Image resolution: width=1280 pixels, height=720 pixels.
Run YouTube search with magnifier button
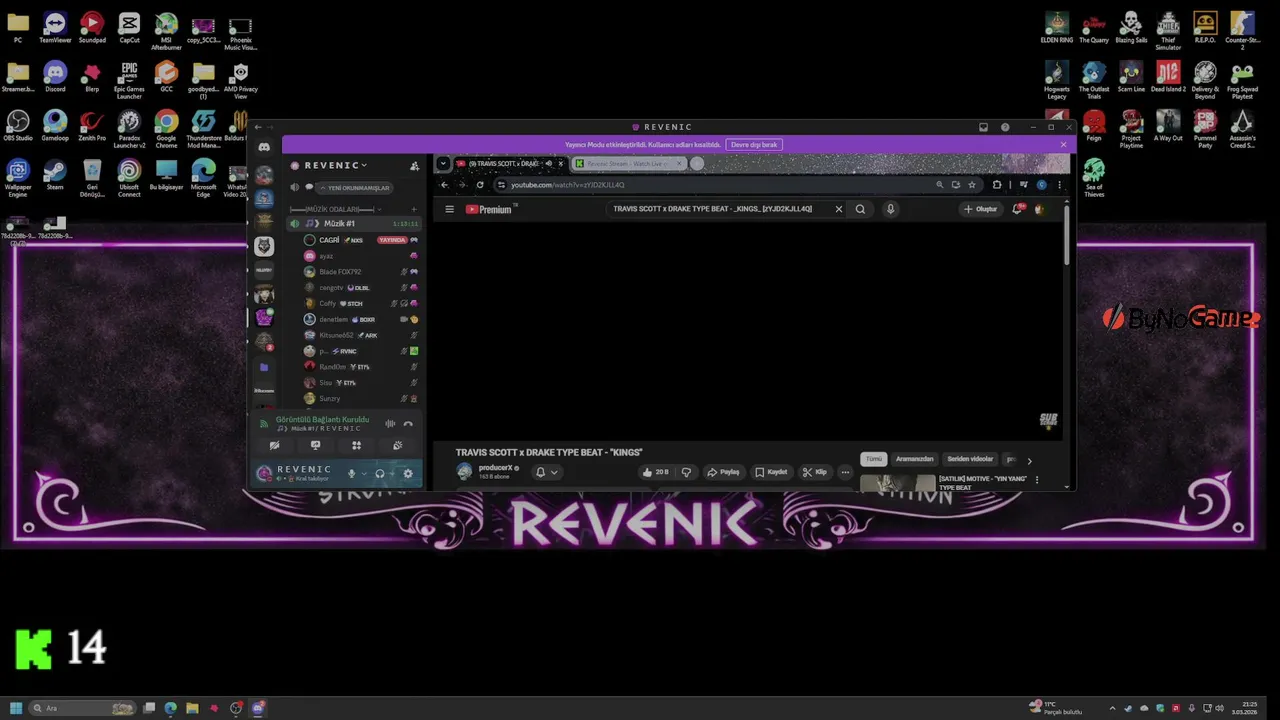(860, 209)
